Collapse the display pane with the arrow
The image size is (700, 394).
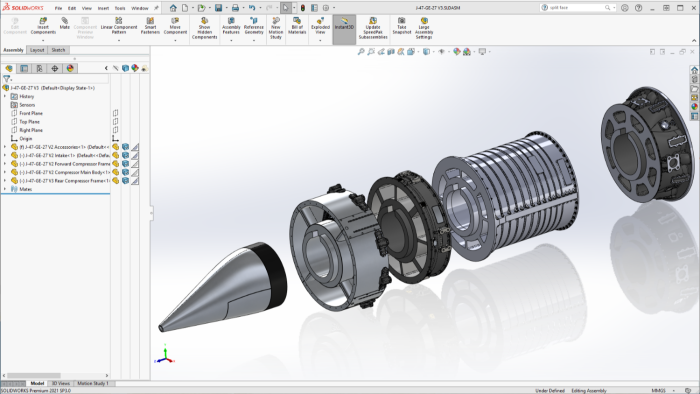106,68
